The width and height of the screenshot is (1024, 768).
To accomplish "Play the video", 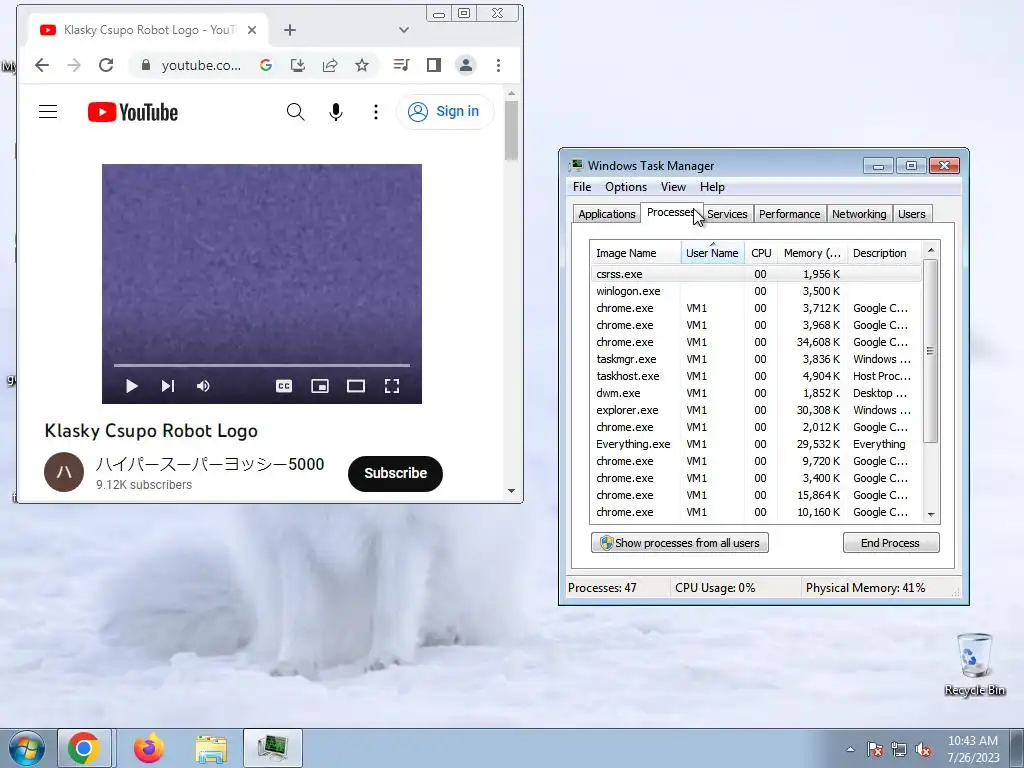I will click(x=131, y=386).
